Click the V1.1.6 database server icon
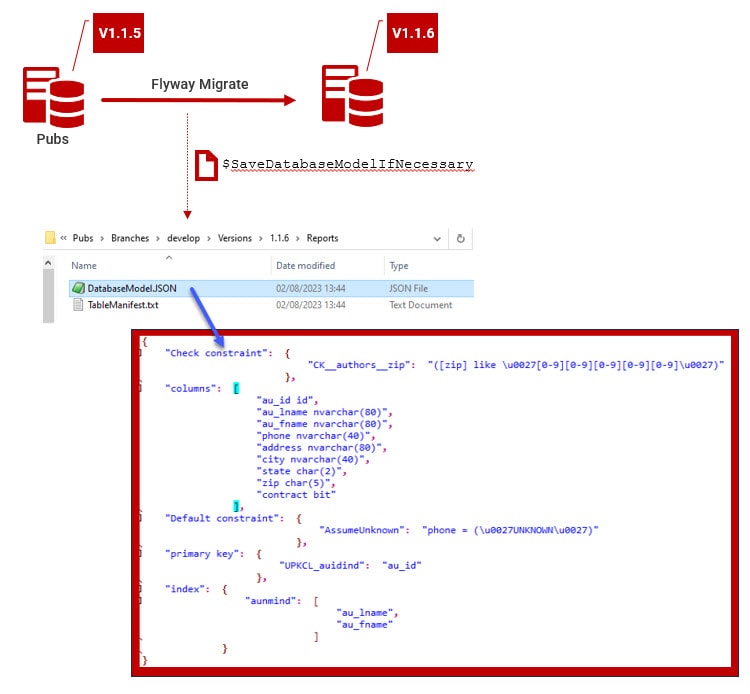 coord(353,96)
